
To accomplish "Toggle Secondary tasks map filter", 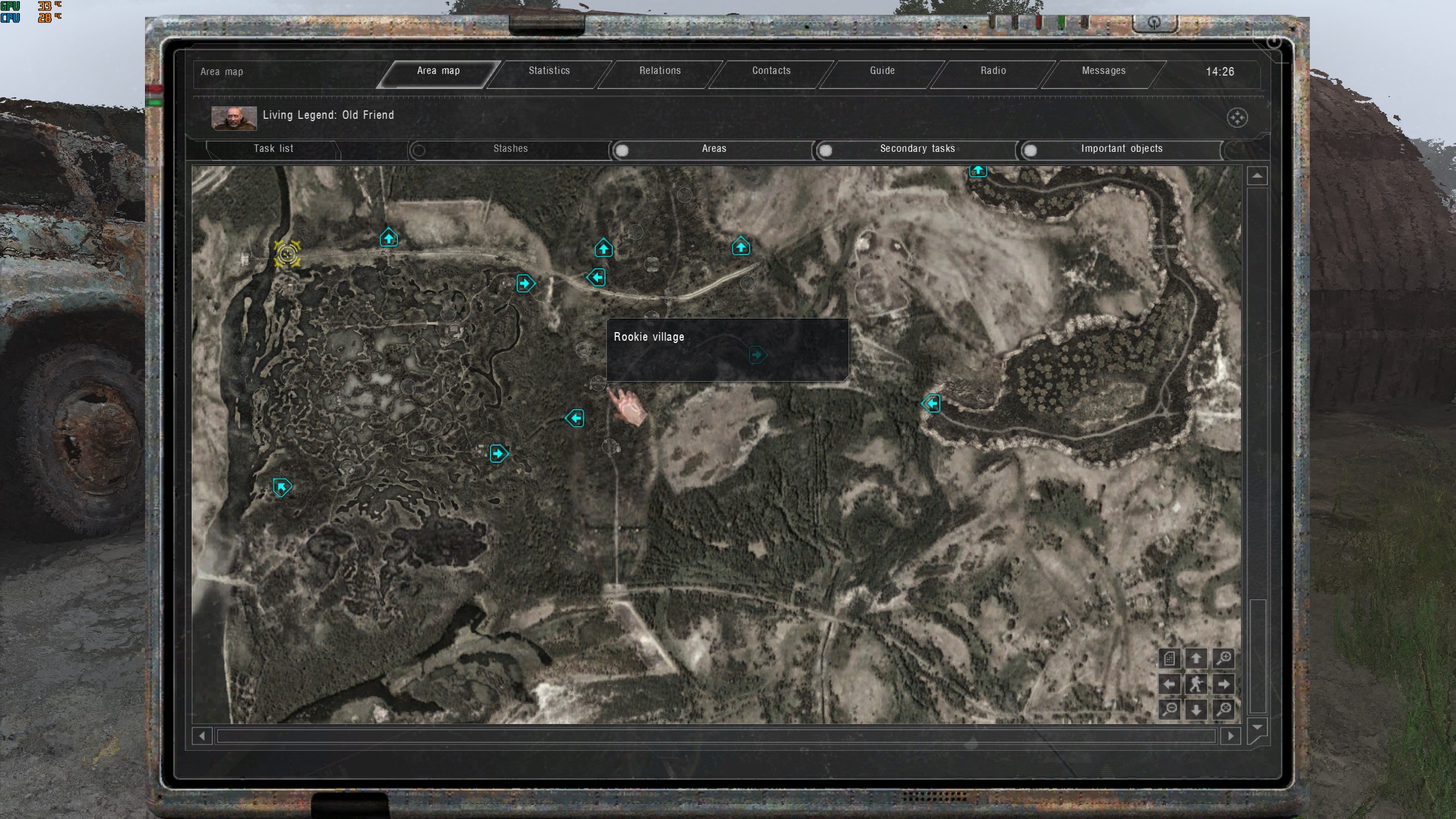I will (x=825, y=150).
